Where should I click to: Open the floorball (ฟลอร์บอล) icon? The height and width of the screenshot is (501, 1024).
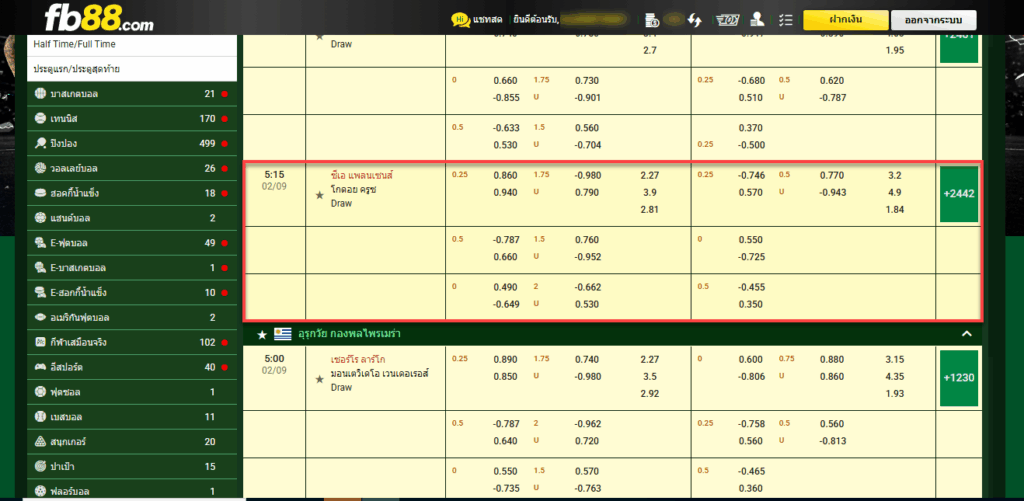(x=40, y=491)
